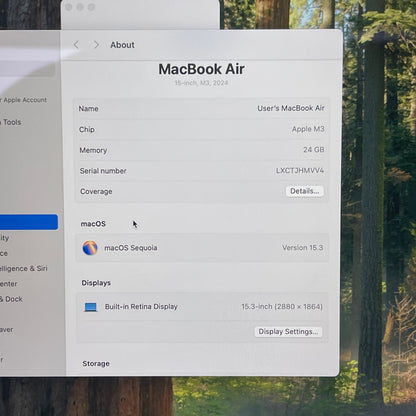416x416 pixels.
Task: Open the Dock sidebar item
Action: tap(11, 299)
